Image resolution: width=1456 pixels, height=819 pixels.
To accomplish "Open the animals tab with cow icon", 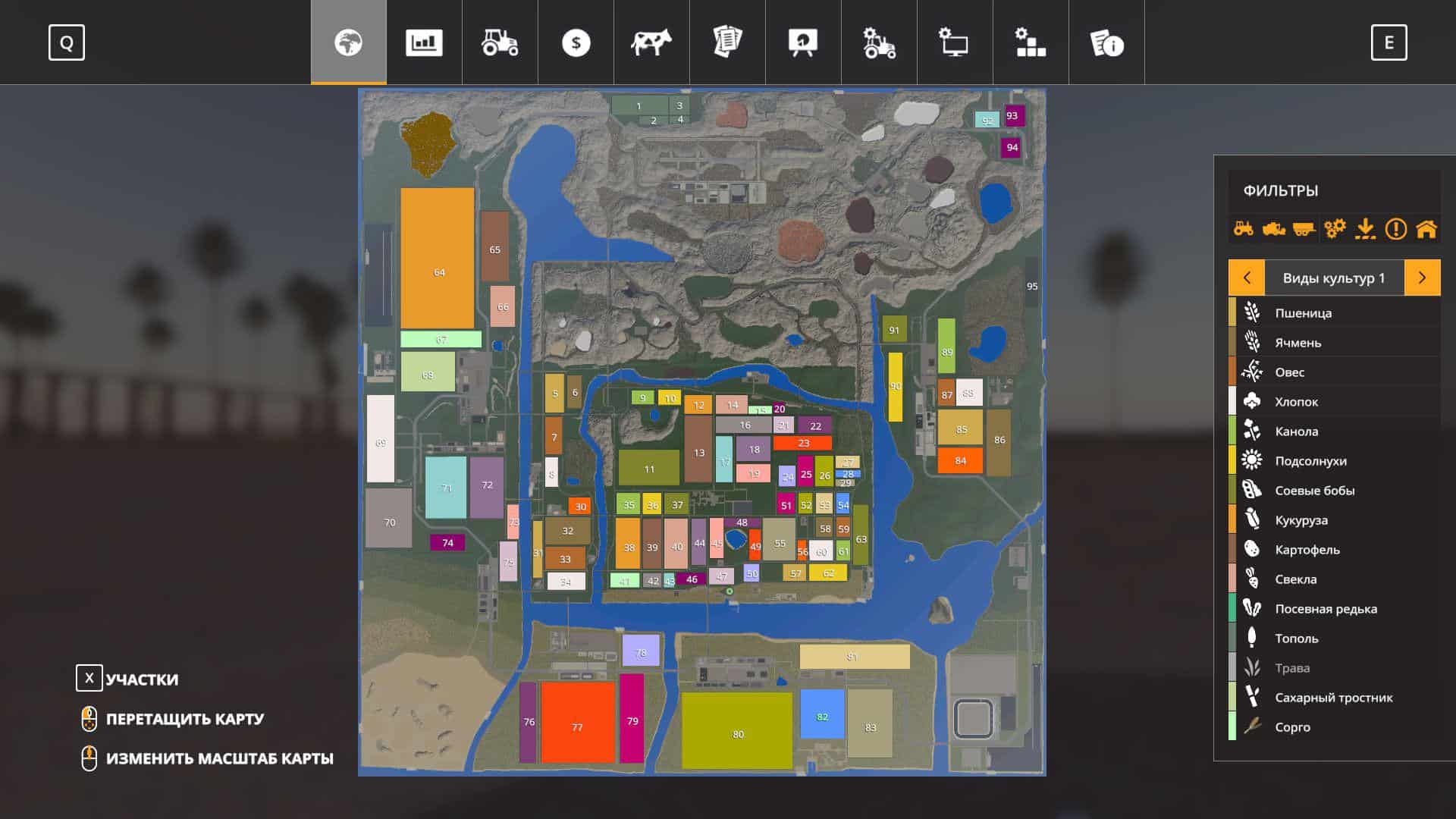I will (651, 42).
